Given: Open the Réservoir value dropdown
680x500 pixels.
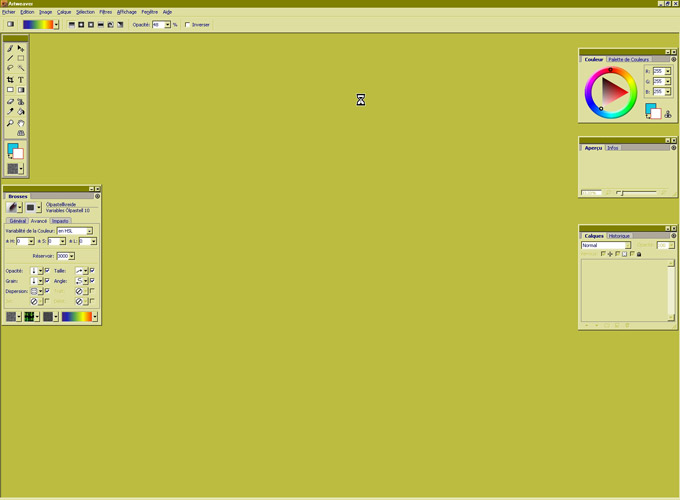Looking at the screenshot, I should tap(72, 256).
